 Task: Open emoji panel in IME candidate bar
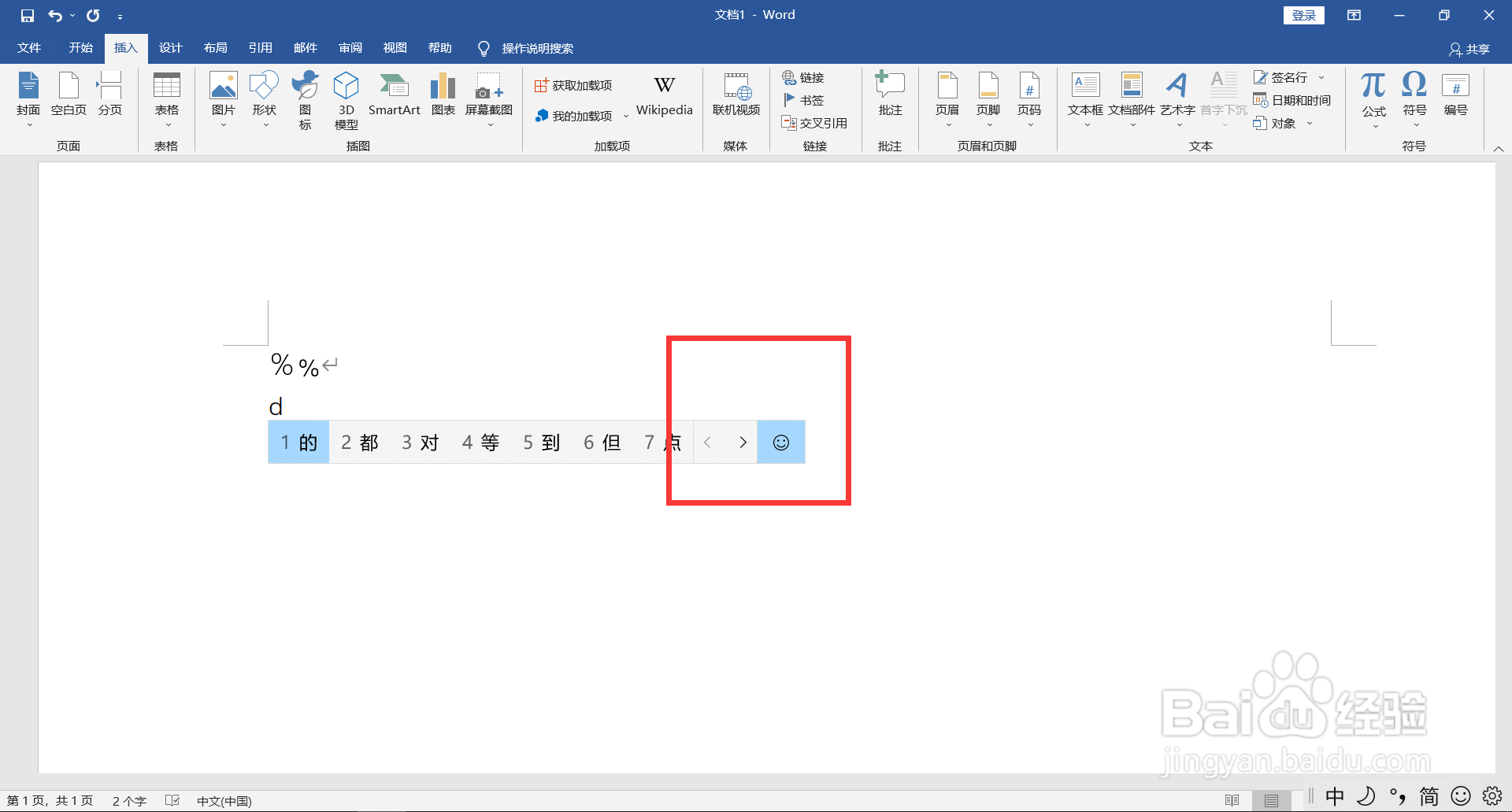click(781, 443)
